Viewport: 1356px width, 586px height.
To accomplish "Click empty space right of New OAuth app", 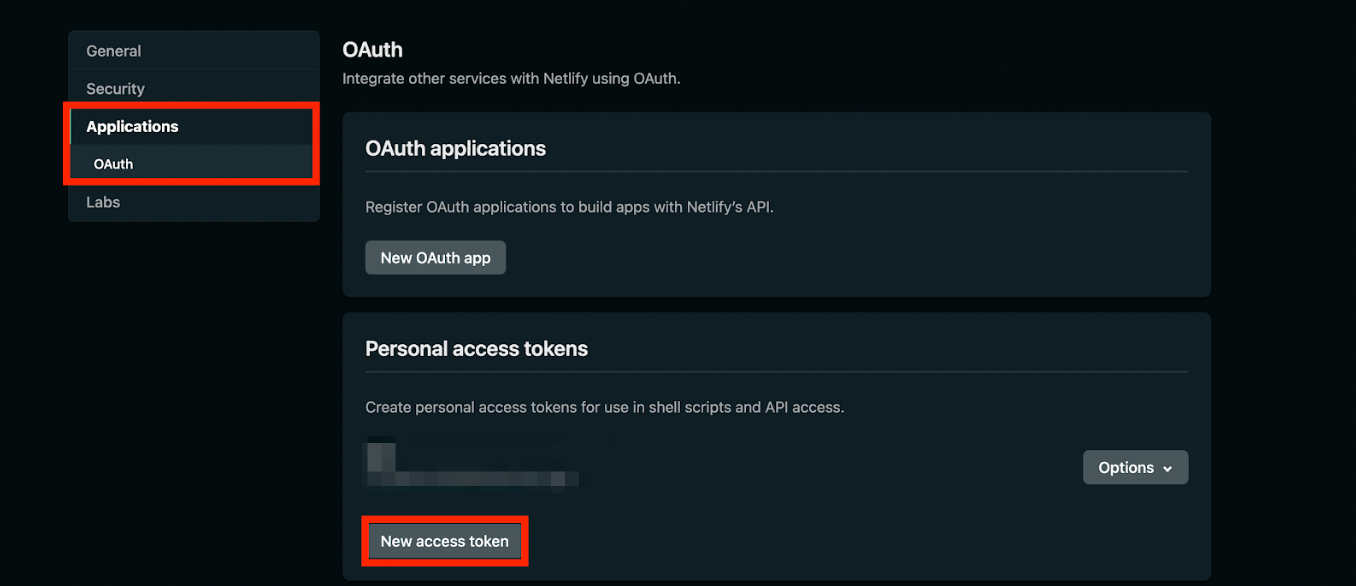I will click(800, 258).
